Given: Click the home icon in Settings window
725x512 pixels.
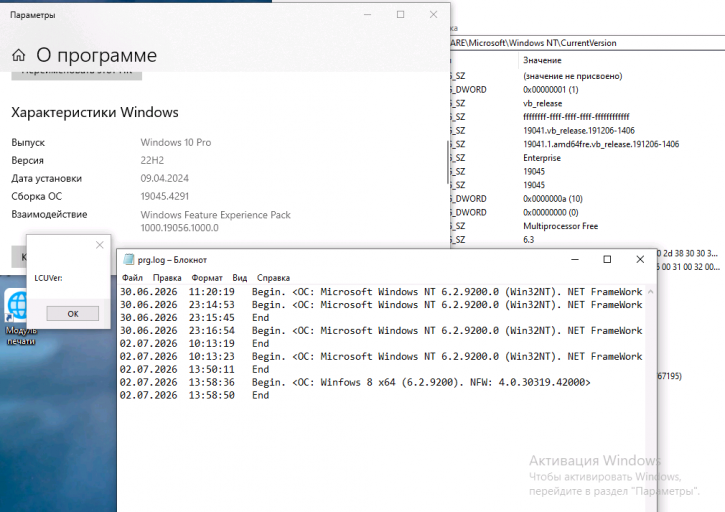Looking at the screenshot, I should coord(18,56).
